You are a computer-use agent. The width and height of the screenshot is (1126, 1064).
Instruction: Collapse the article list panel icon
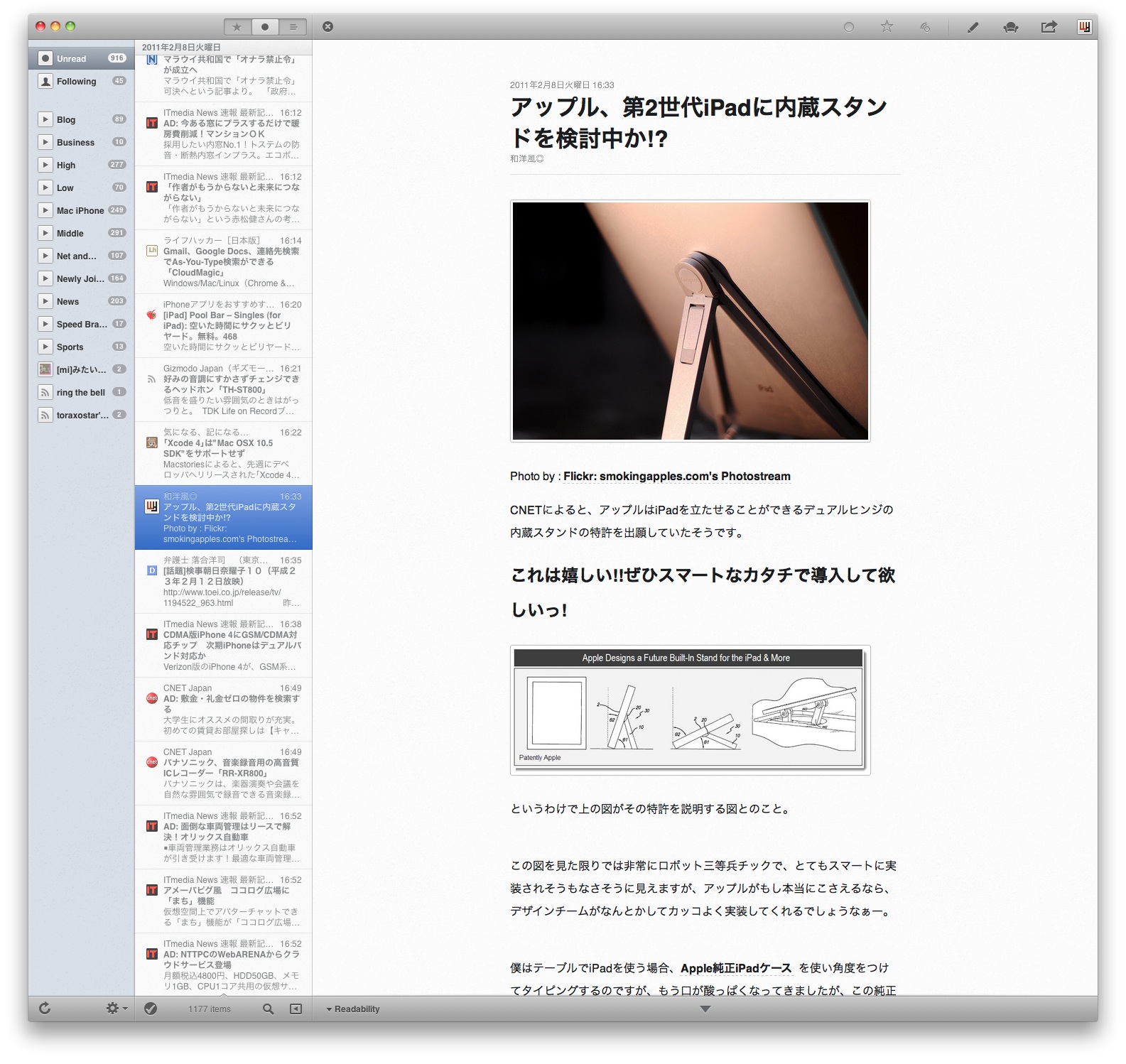(296, 1009)
